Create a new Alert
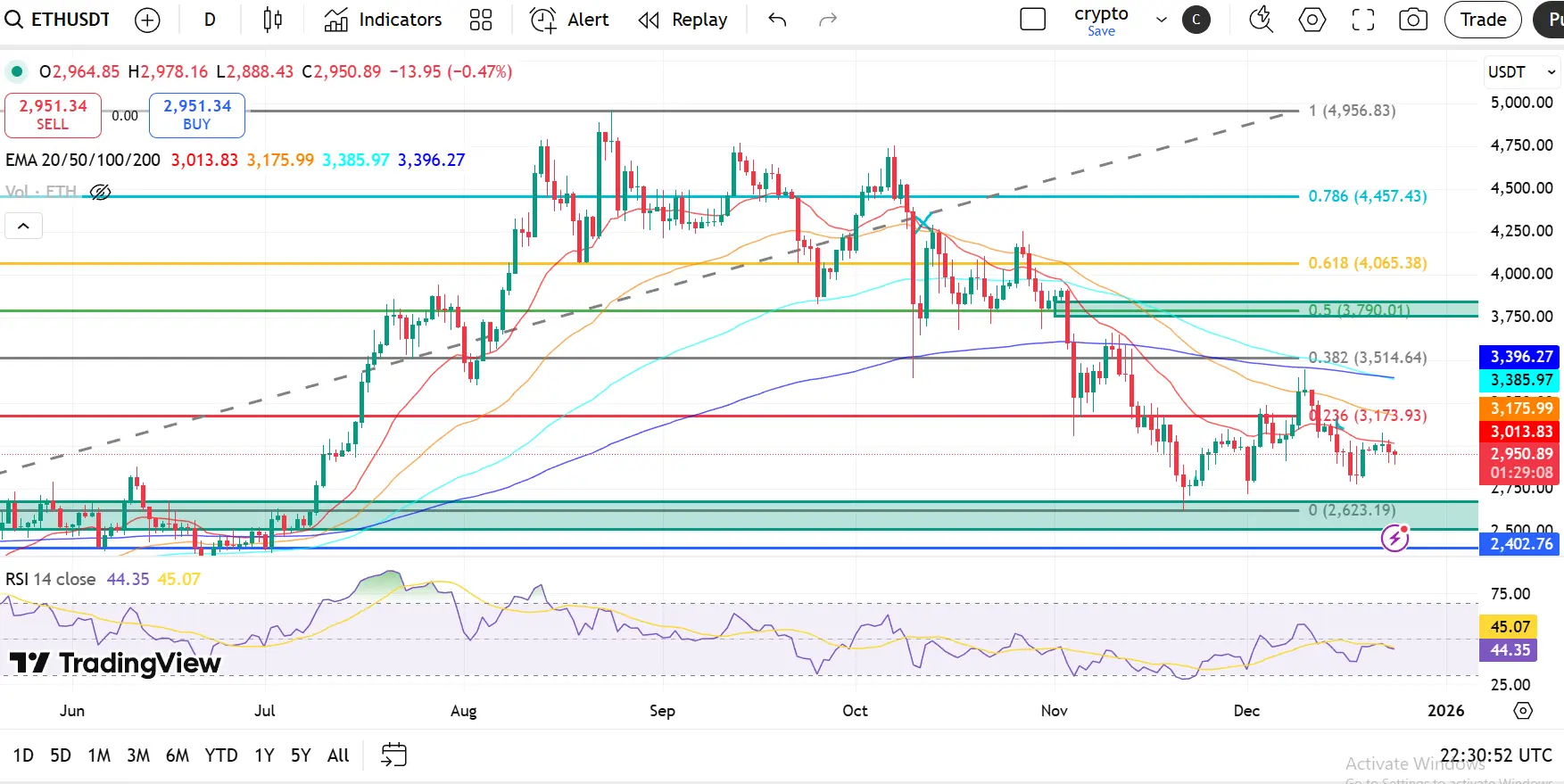Screen dimensions: 1564x784 [569, 20]
